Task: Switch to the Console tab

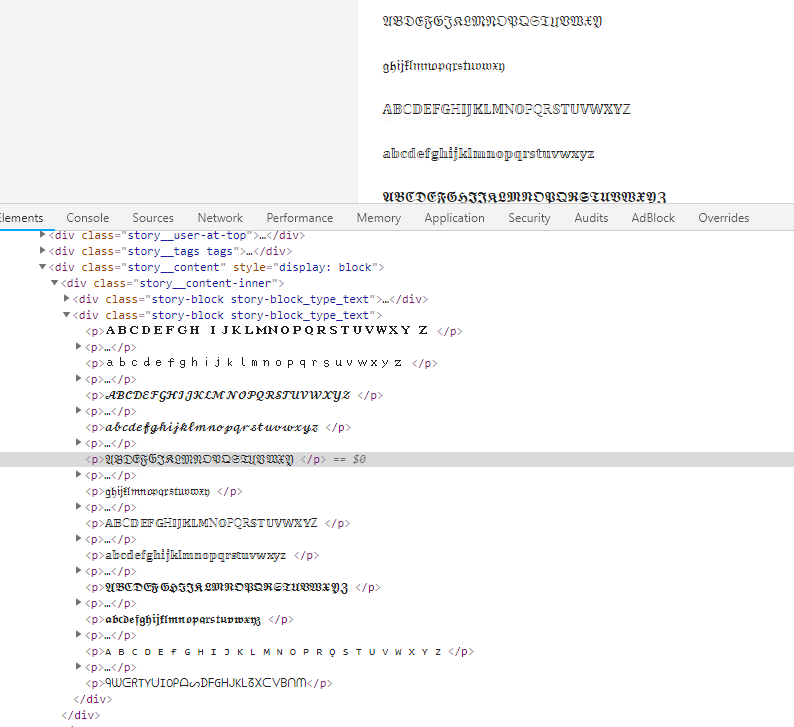Action: coord(88,218)
